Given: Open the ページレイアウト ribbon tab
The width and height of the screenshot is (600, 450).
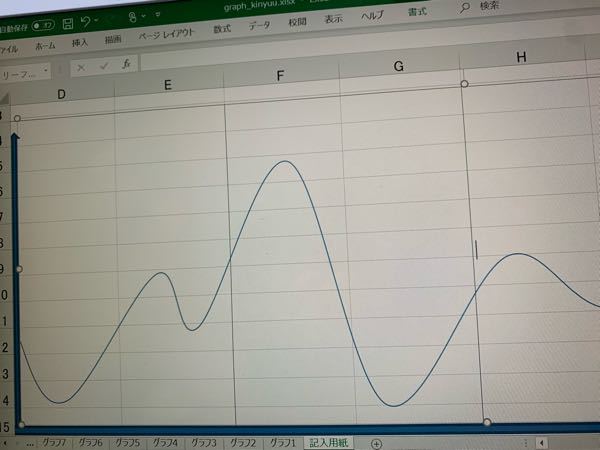Looking at the screenshot, I should pyautogui.click(x=166, y=38).
